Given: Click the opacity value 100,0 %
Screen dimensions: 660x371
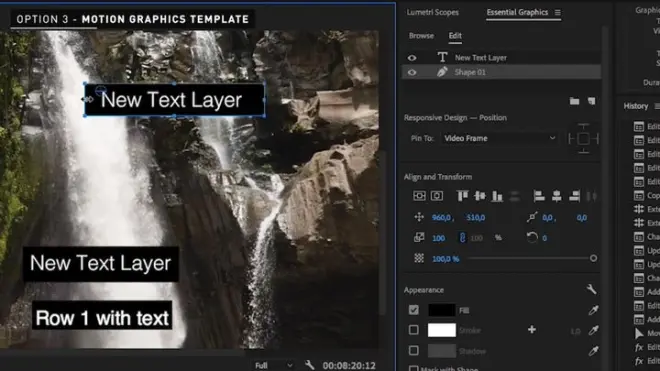Looking at the screenshot, I should 446,259.
